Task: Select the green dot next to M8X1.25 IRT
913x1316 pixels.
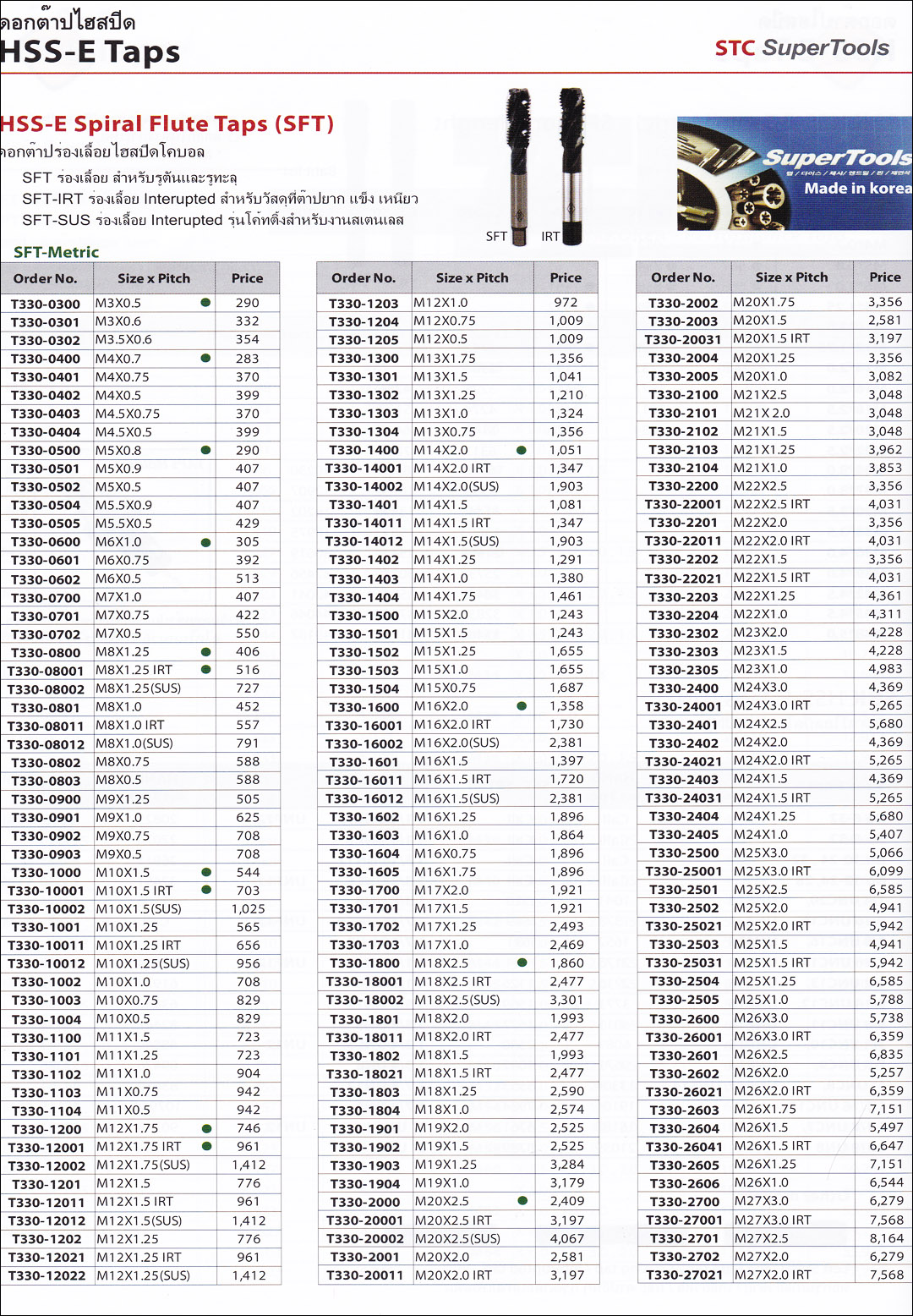Action: [205, 670]
